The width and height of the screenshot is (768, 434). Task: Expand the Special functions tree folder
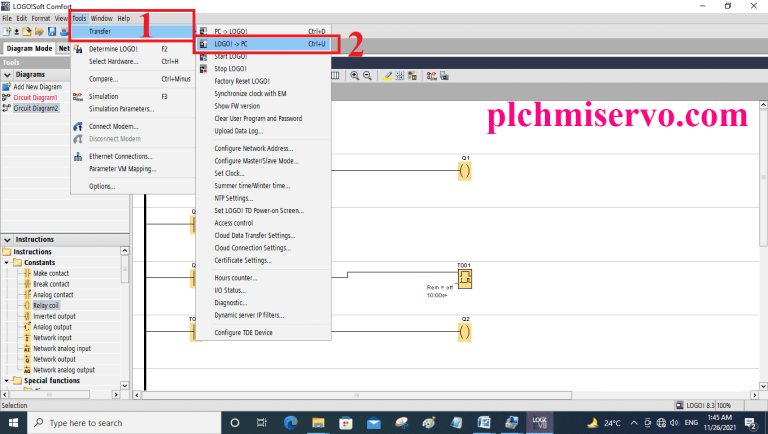coord(6,381)
